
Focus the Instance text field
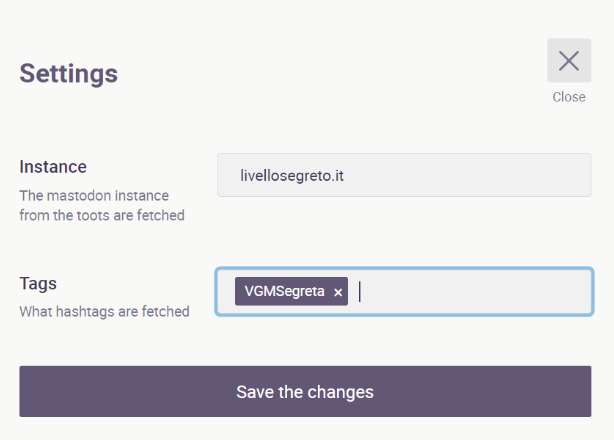404,176
